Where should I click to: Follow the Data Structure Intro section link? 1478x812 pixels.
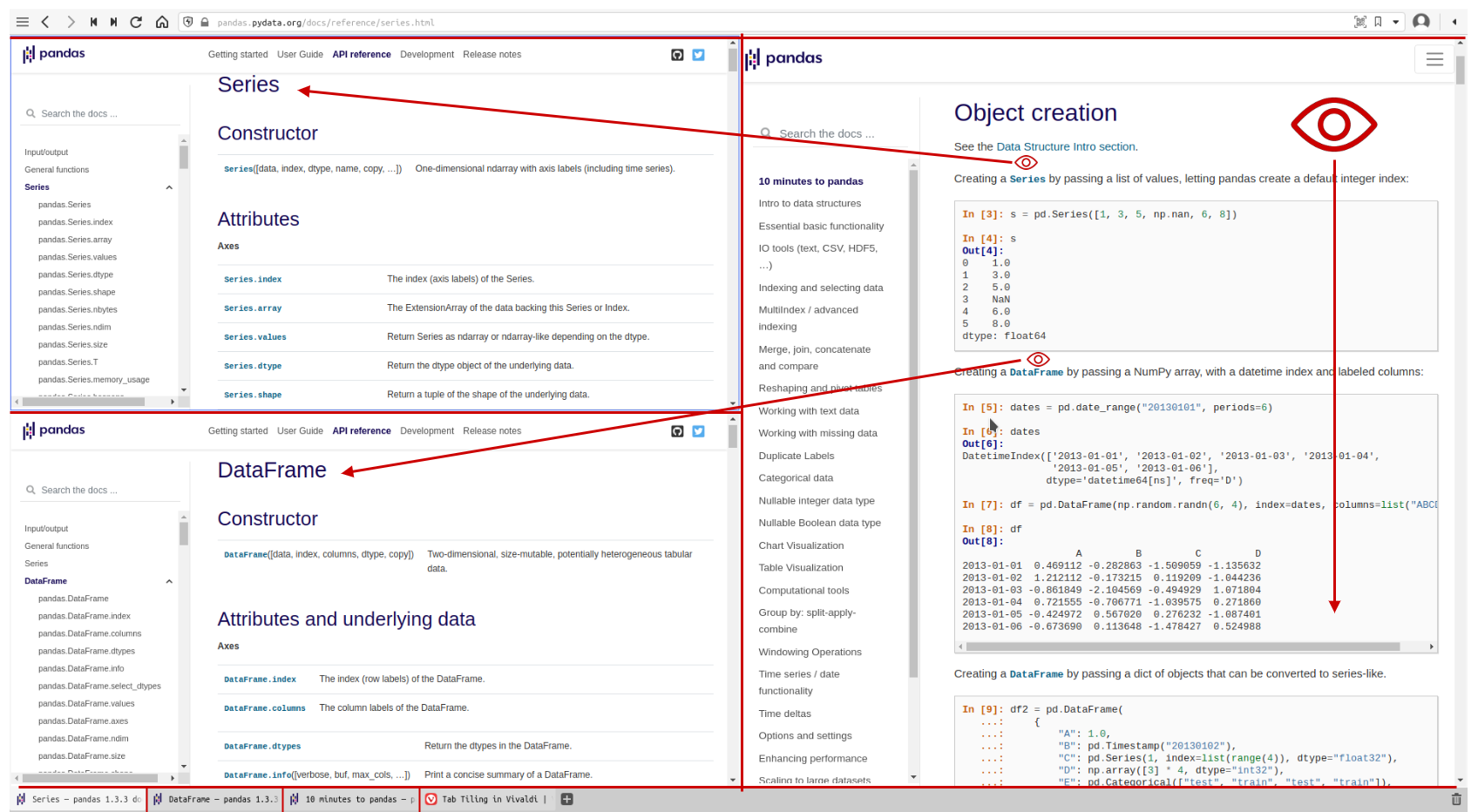(x=1066, y=147)
